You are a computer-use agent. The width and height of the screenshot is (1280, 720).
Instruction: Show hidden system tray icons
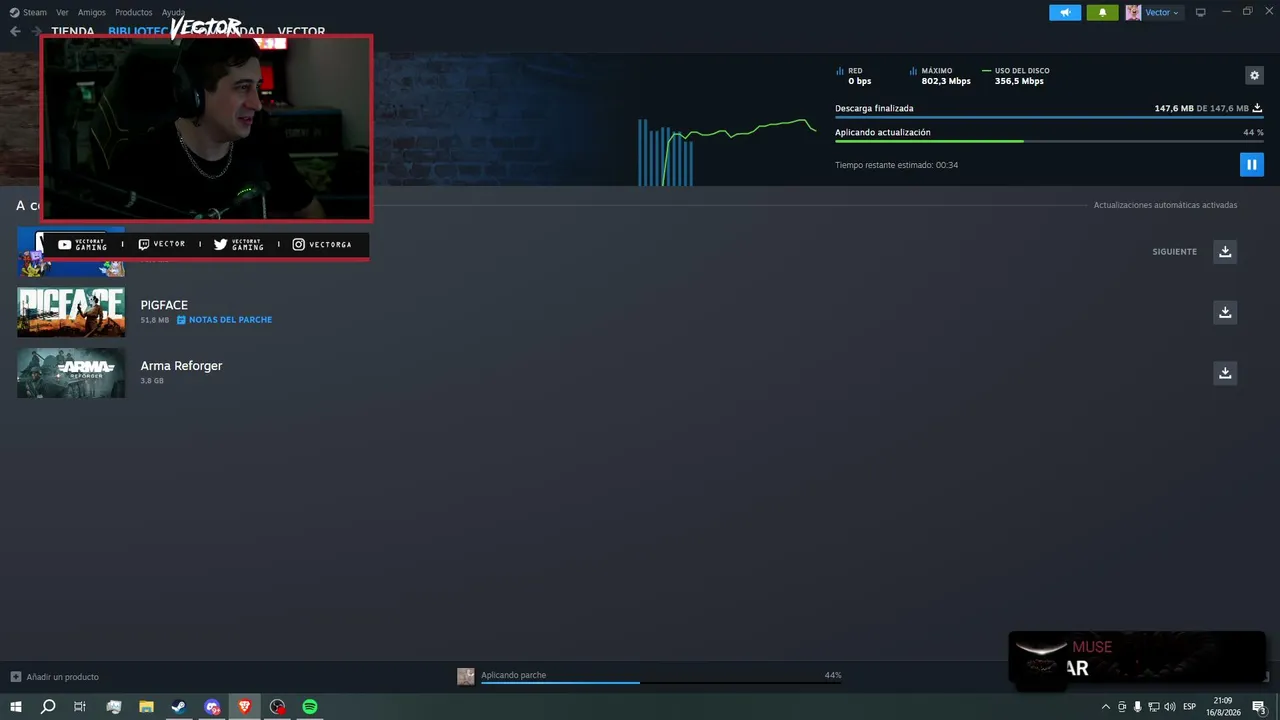(1105, 707)
